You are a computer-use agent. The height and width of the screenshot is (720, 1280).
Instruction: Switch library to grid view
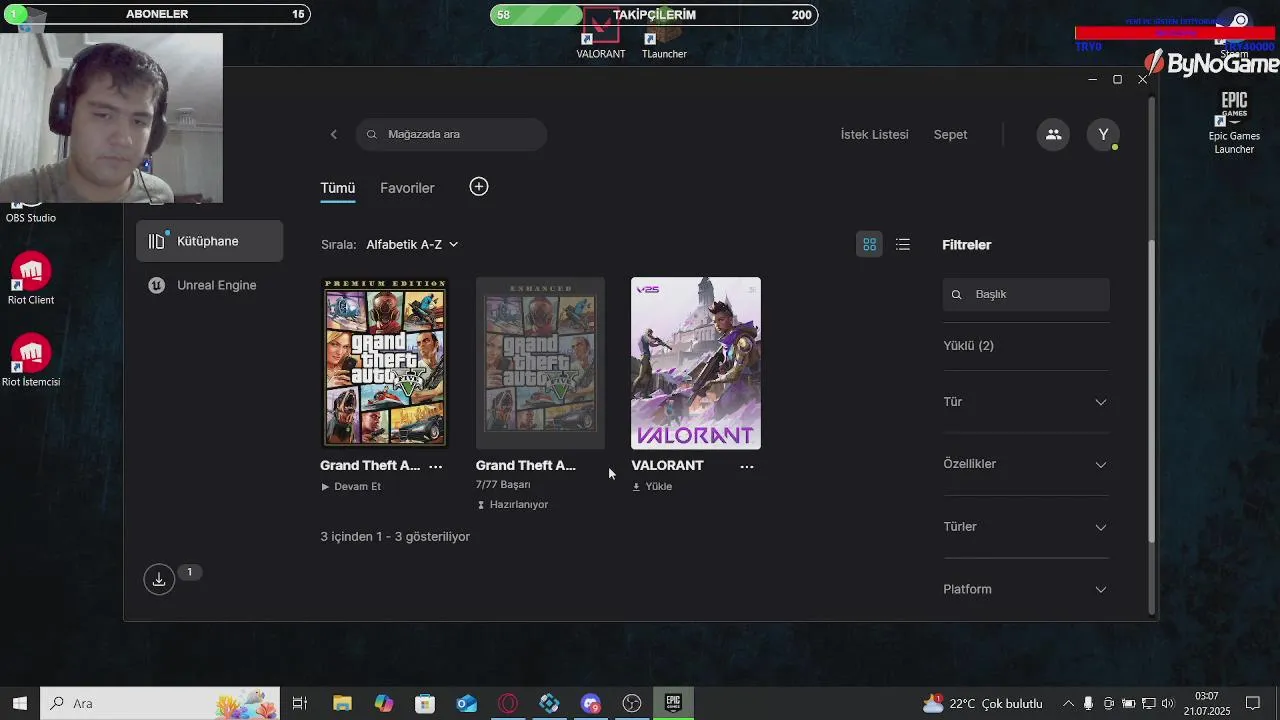[x=870, y=244]
